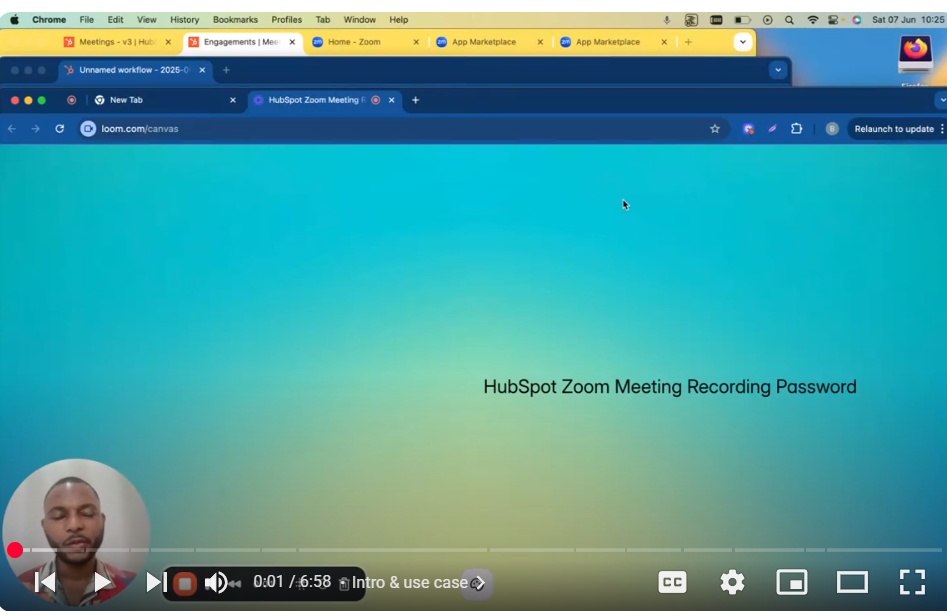The image size is (947, 611).
Task: Click the presenter webcam bubble
Action: (x=76, y=533)
